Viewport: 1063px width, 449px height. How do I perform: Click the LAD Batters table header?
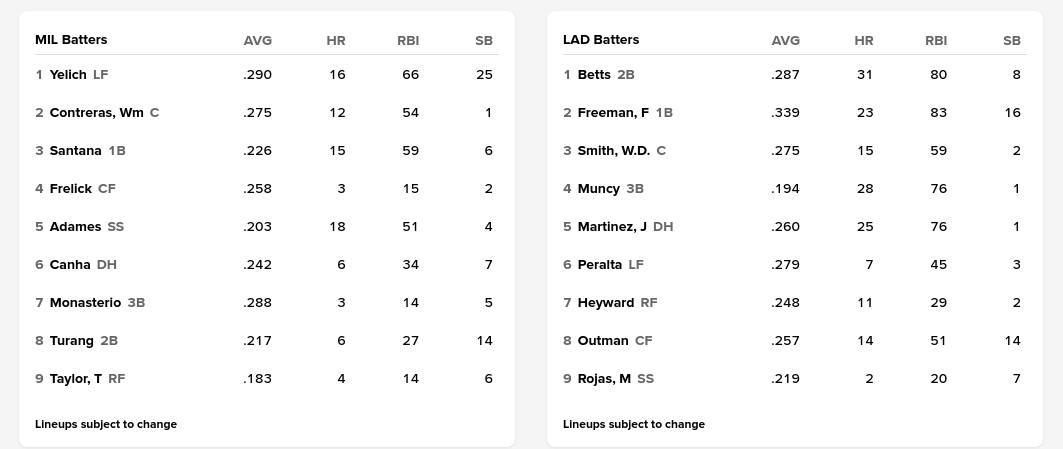[x=601, y=40]
